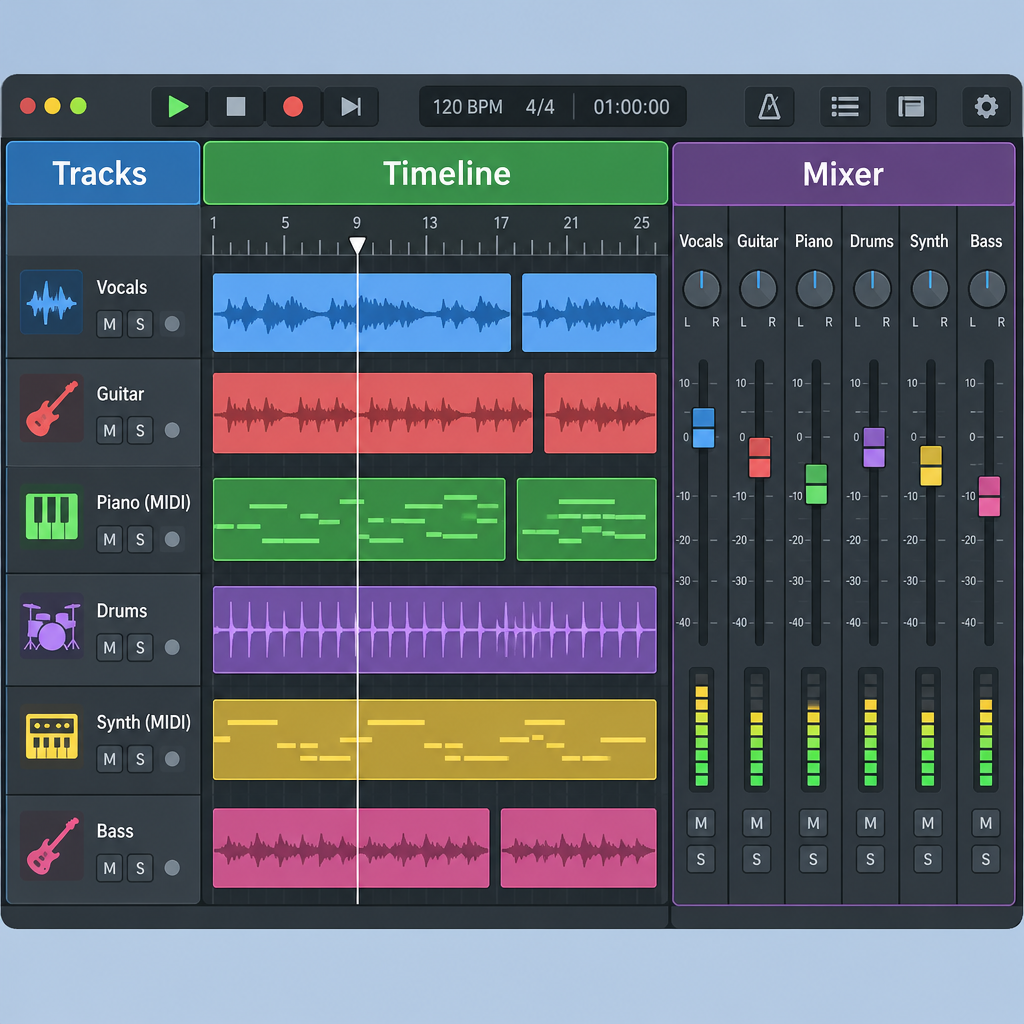Solo the Synth (MIDI) track
Screen dimensions: 1024x1024
[140, 759]
